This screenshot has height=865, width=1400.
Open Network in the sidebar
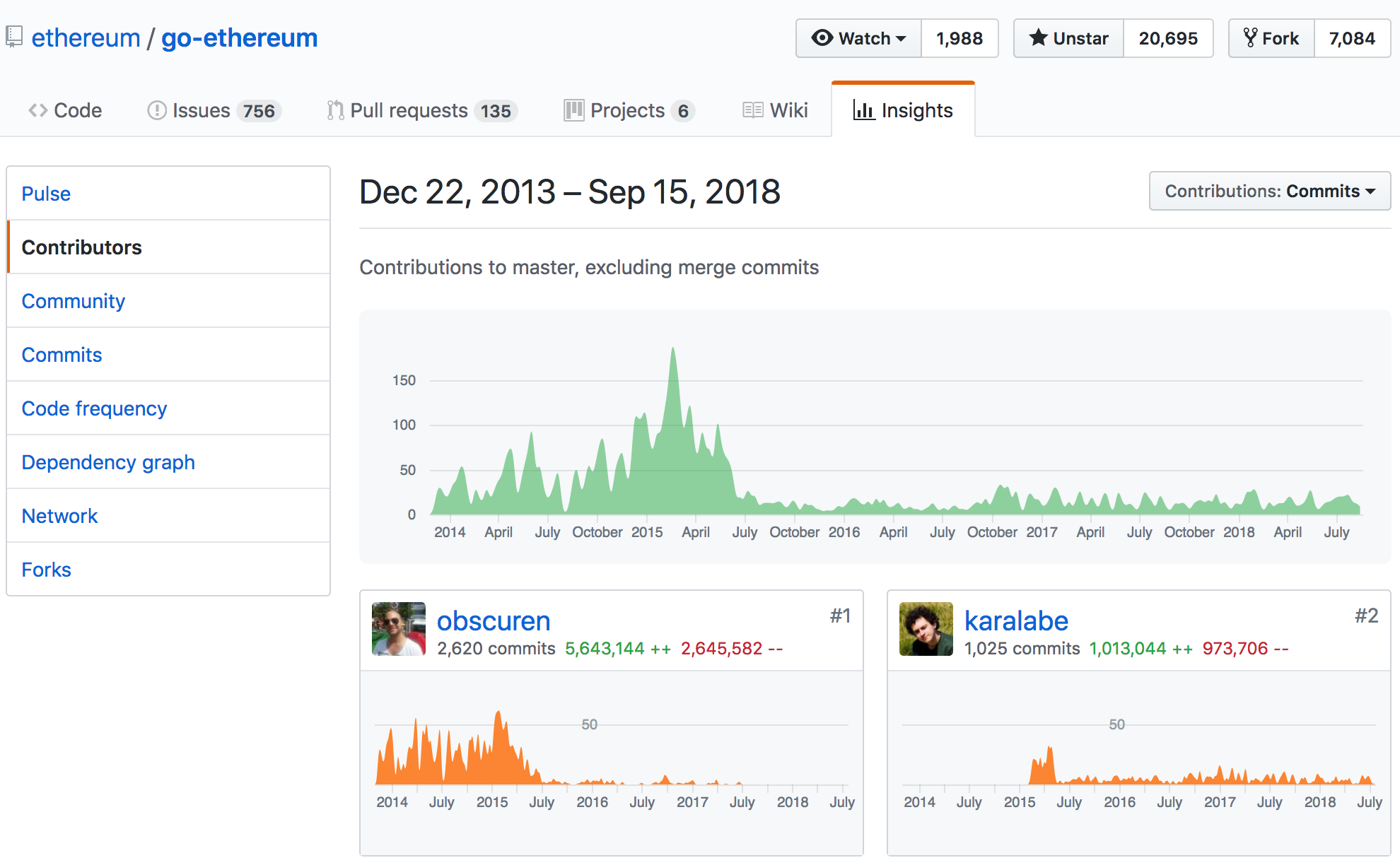click(x=168, y=516)
